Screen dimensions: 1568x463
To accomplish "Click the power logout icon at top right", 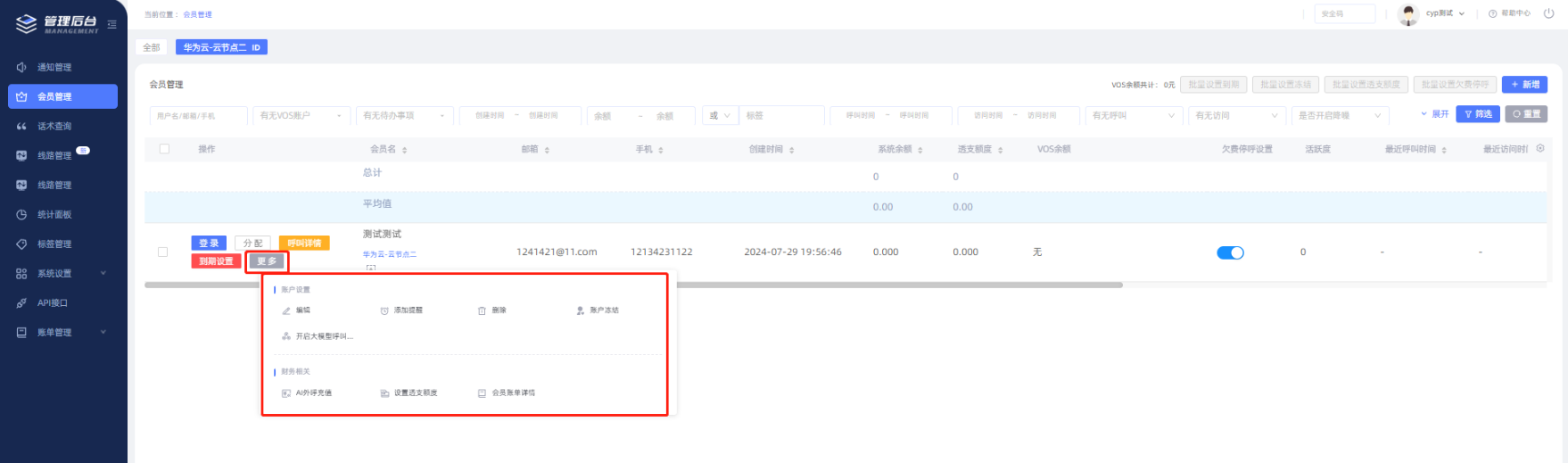I will (1548, 13).
